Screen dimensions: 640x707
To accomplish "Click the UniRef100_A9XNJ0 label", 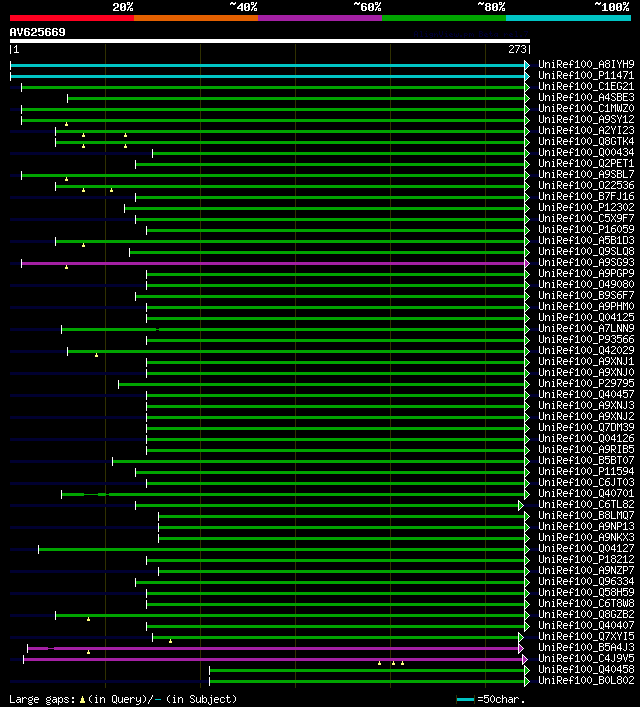I will click(586, 372).
